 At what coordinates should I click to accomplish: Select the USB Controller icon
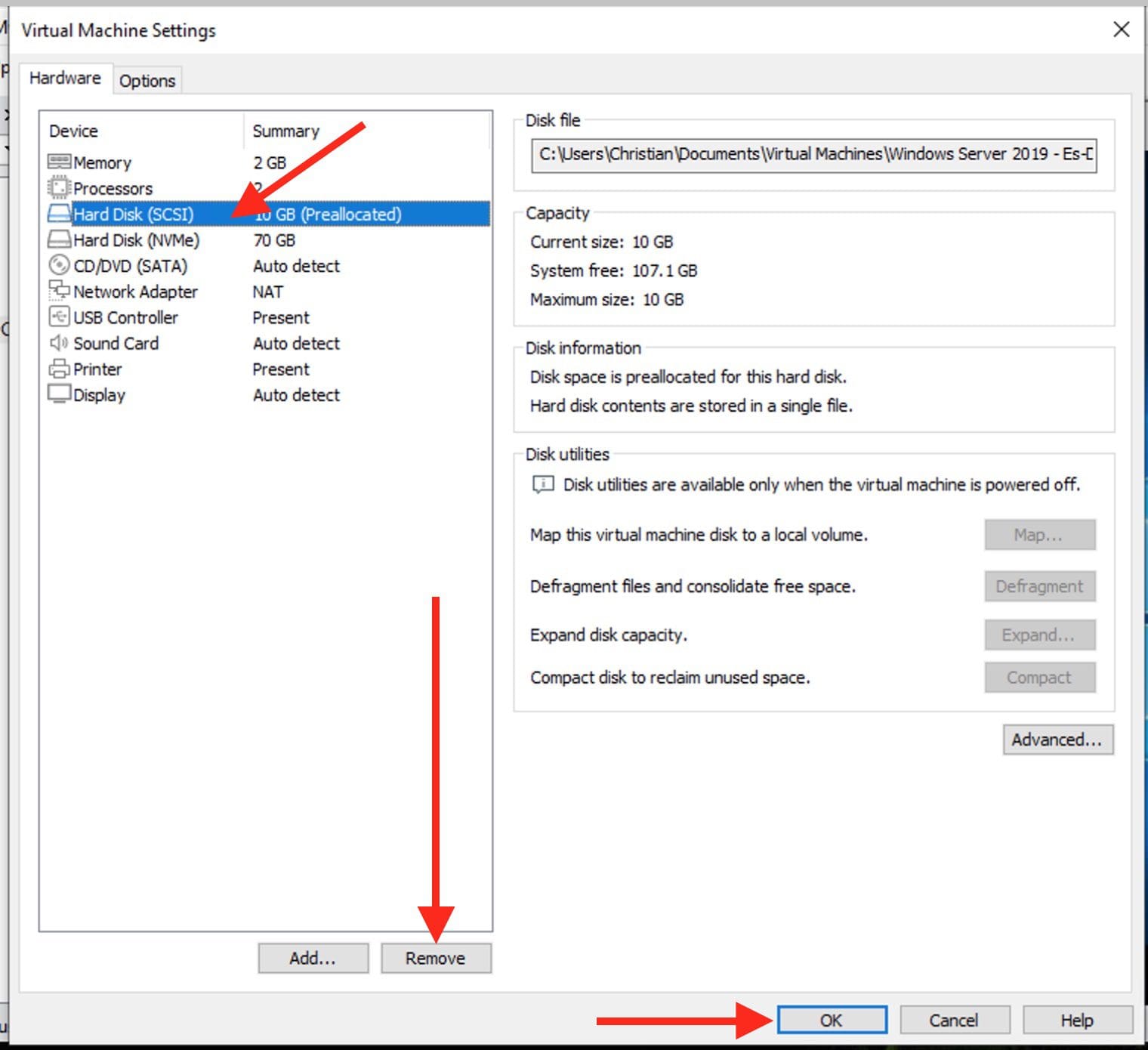pyautogui.click(x=59, y=317)
